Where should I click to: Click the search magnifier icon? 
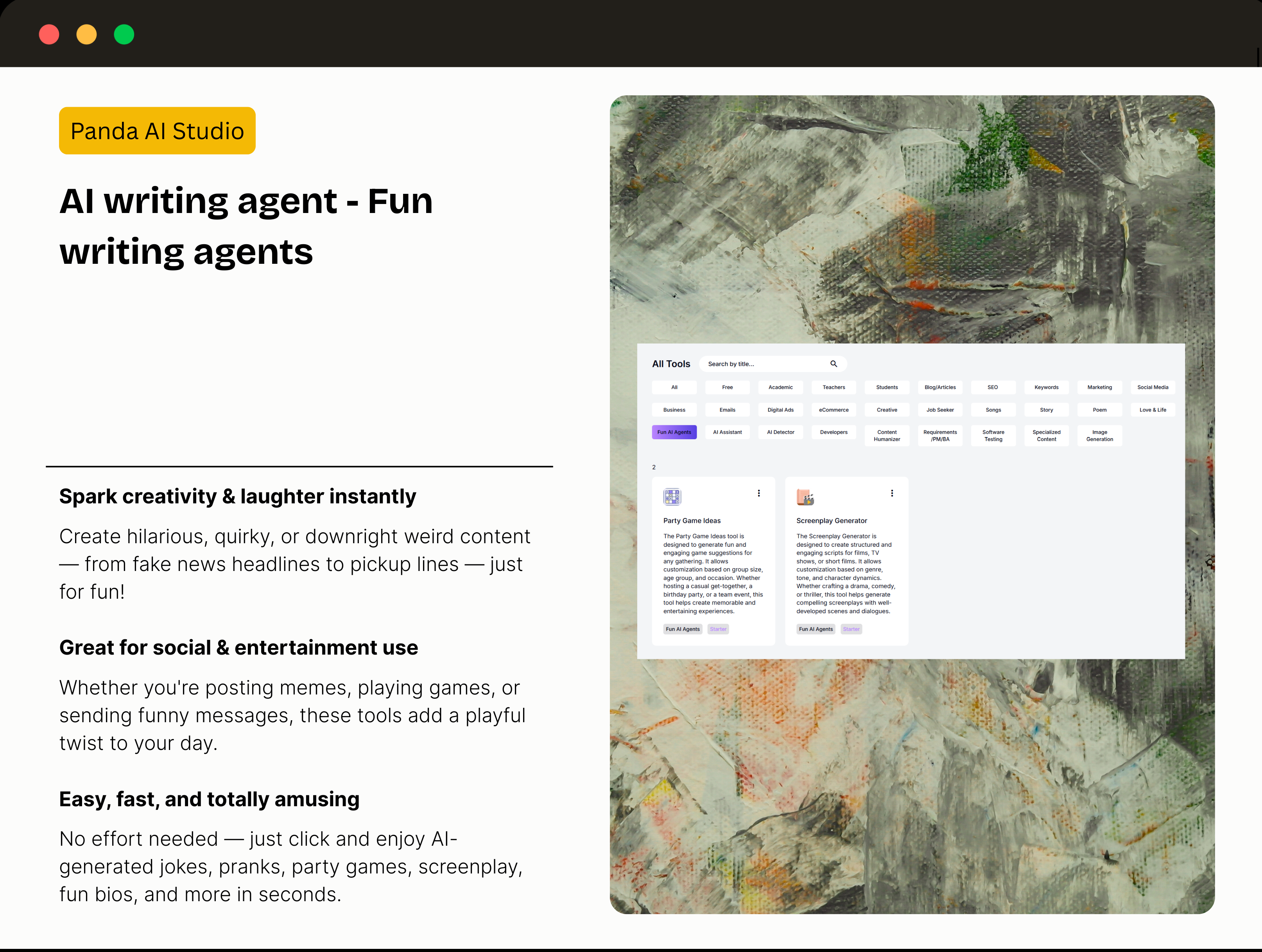click(x=834, y=364)
